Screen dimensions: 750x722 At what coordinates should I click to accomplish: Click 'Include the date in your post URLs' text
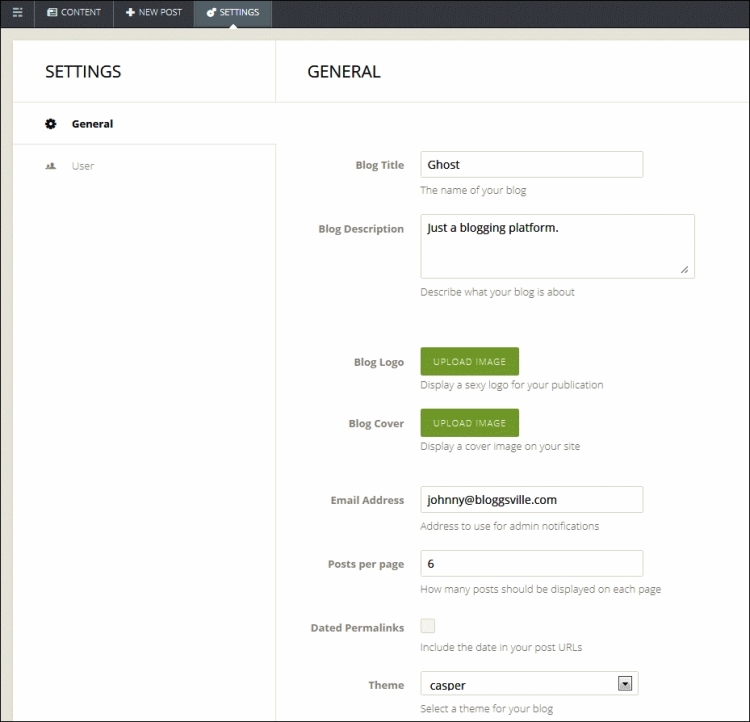[x=501, y=647]
